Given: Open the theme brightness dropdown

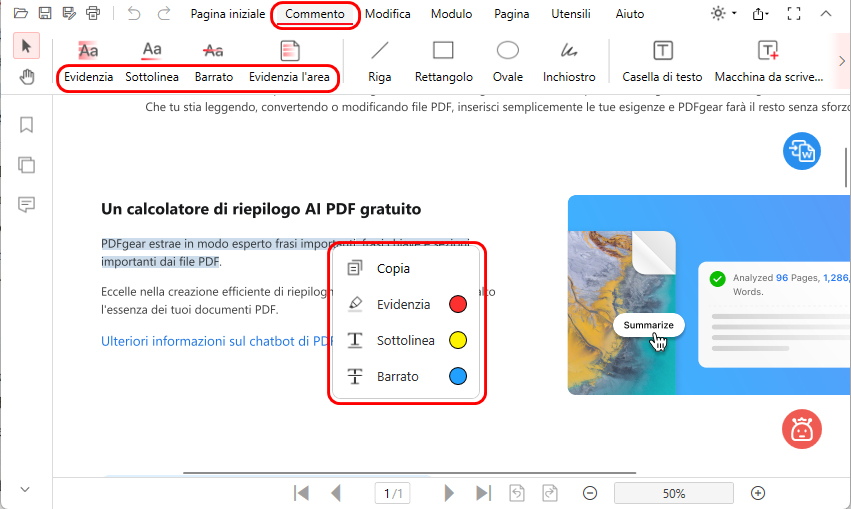Looking at the screenshot, I should pos(723,14).
